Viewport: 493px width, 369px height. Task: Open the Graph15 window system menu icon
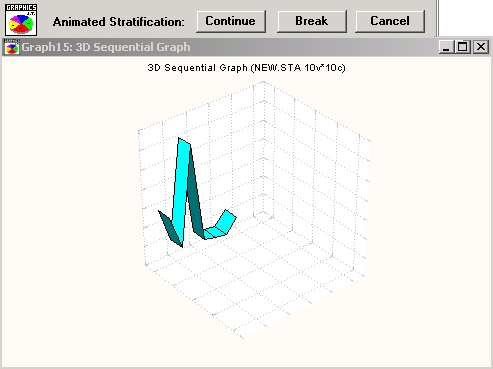[12, 47]
